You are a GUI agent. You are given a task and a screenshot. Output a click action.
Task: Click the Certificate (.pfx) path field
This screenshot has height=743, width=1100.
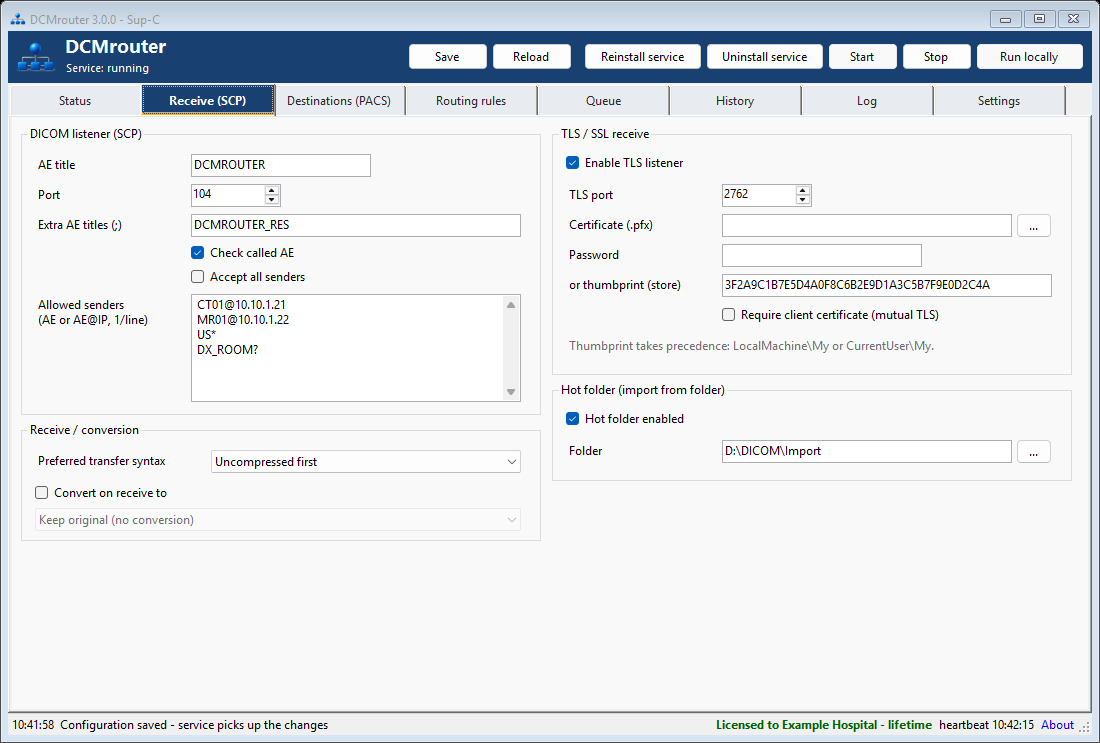click(866, 225)
